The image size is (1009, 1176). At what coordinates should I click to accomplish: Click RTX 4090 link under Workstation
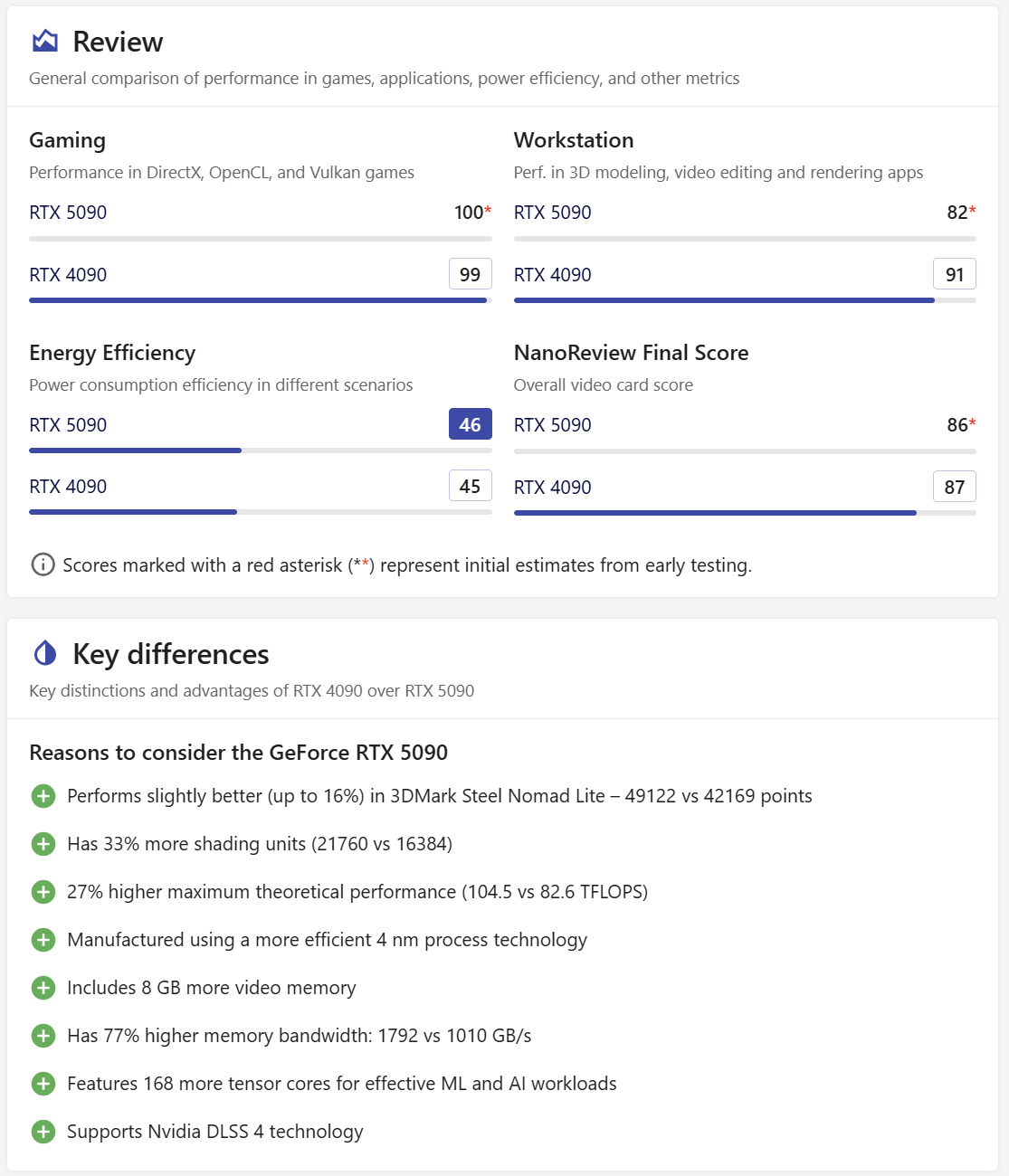click(x=552, y=275)
